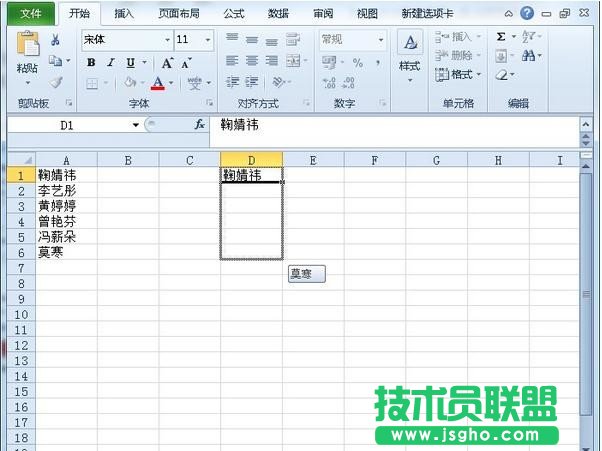Switch to the 视图 tab
Viewport: 602px width, 451px height.
pos(367,13)
